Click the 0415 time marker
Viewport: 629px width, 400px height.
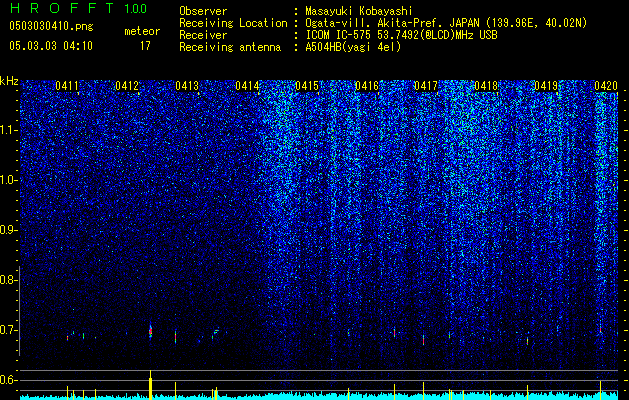coord(307,86)
